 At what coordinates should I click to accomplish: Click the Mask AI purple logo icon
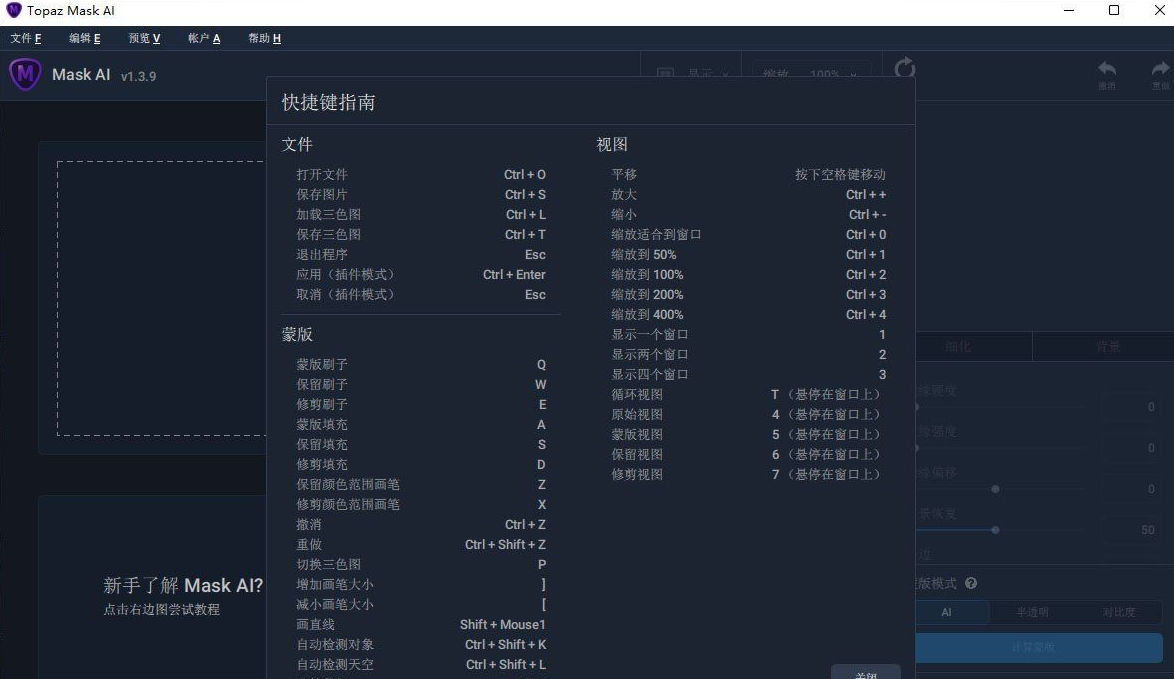[x=25, y=74]
